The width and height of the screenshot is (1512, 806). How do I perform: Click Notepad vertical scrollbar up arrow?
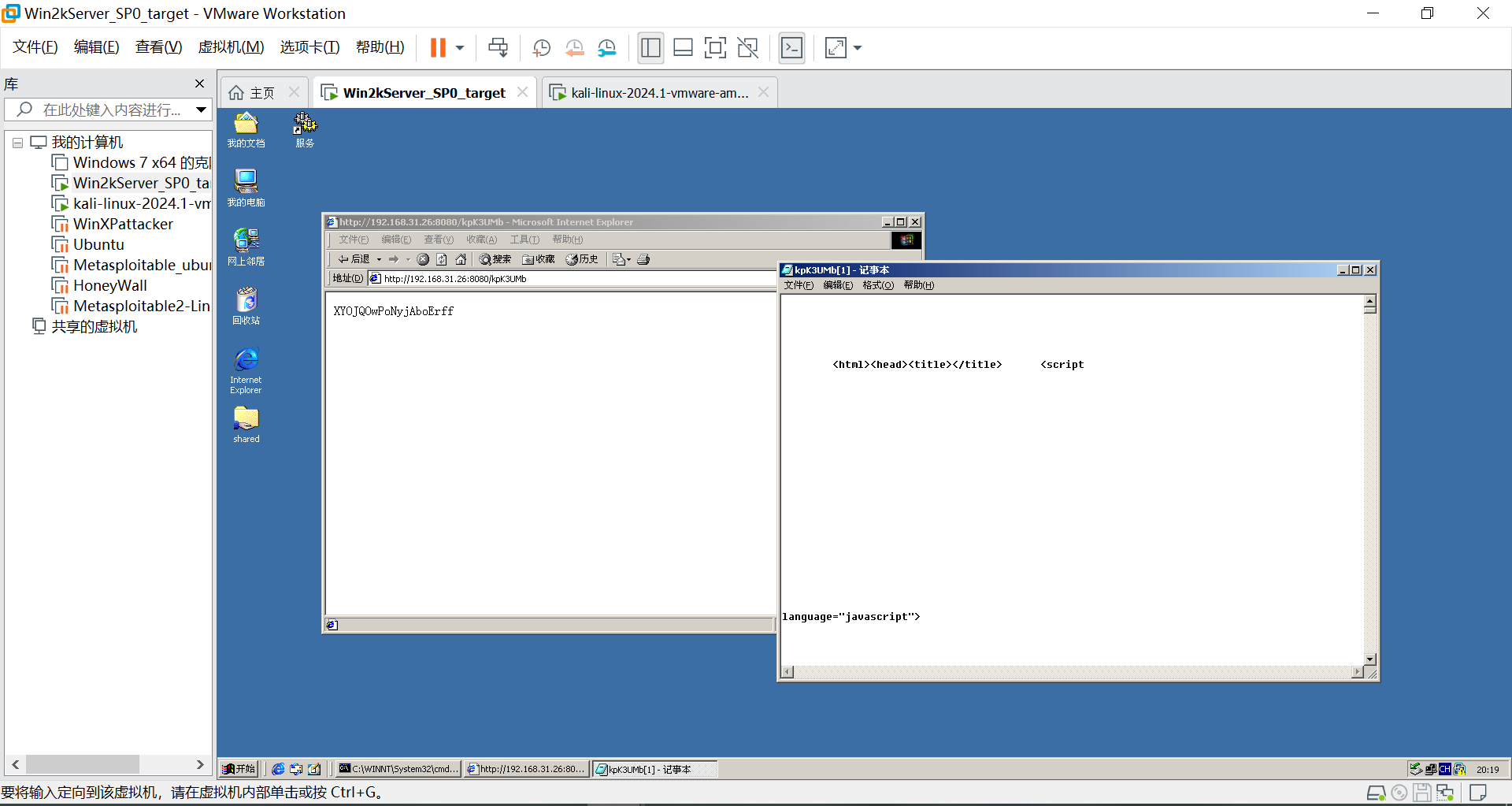(x=1370, y=302)
